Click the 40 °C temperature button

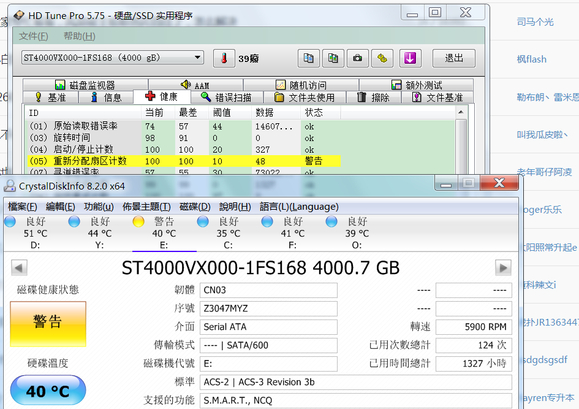point(48,391)
